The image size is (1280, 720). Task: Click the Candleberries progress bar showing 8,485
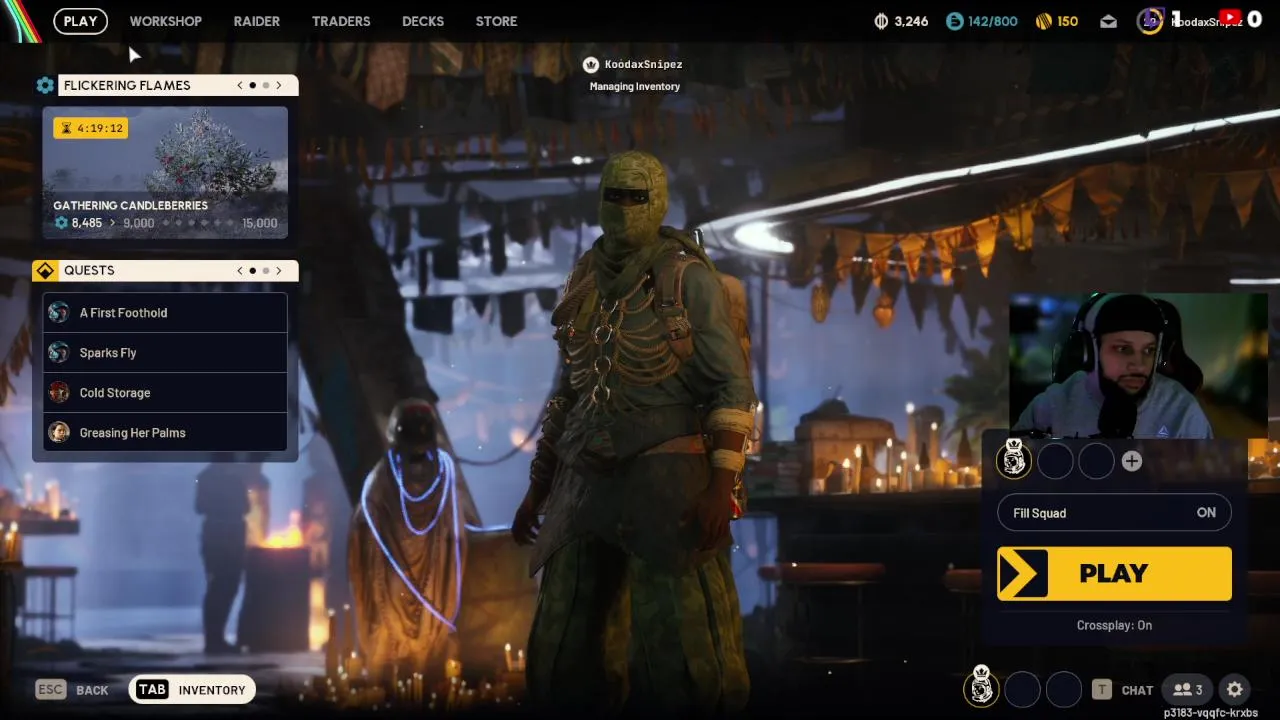(165, 223)
